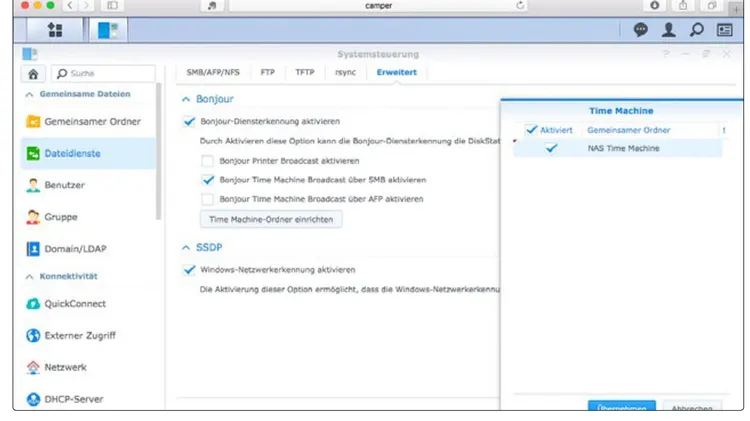
Task: Open QuickConnect in sidebar
Action: coord(88,304)
